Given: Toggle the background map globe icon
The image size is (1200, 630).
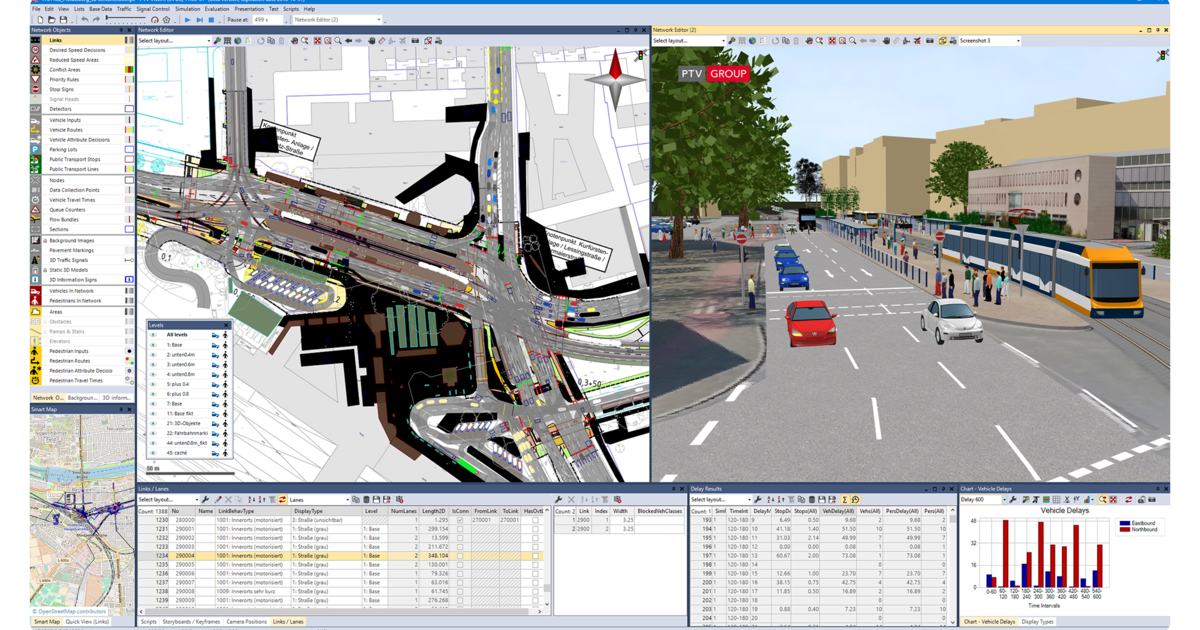Looking at the screenshot, I should pyautogui.click(x=237, y=41).
